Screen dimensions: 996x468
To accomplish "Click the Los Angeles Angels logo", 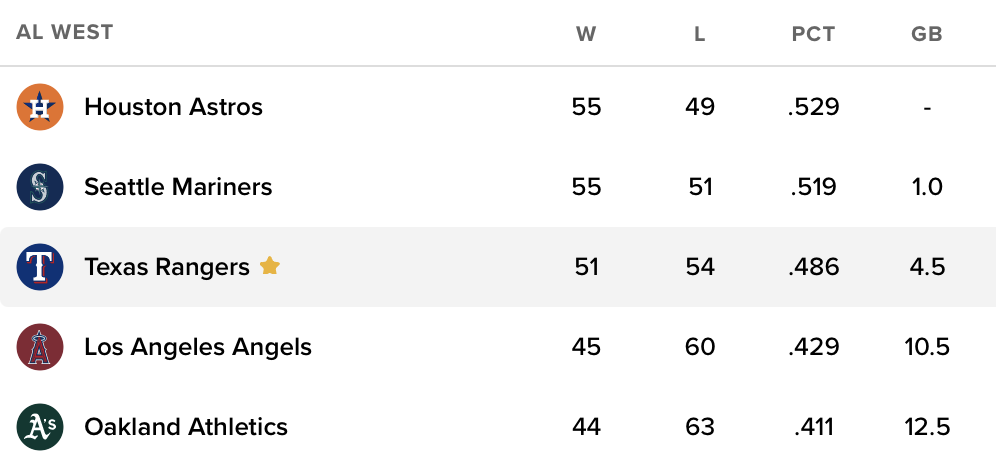I will pos(40,347).
